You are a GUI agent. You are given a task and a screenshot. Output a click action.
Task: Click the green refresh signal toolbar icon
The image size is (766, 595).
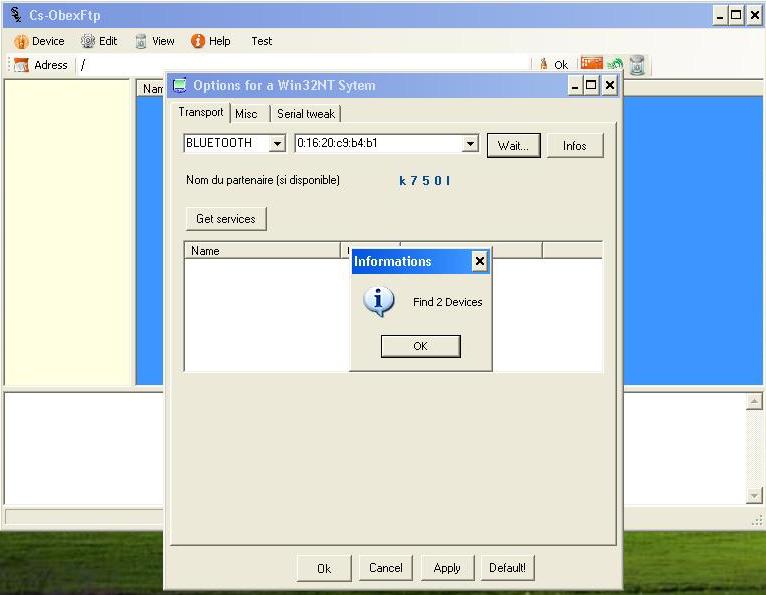coord(615,65)
